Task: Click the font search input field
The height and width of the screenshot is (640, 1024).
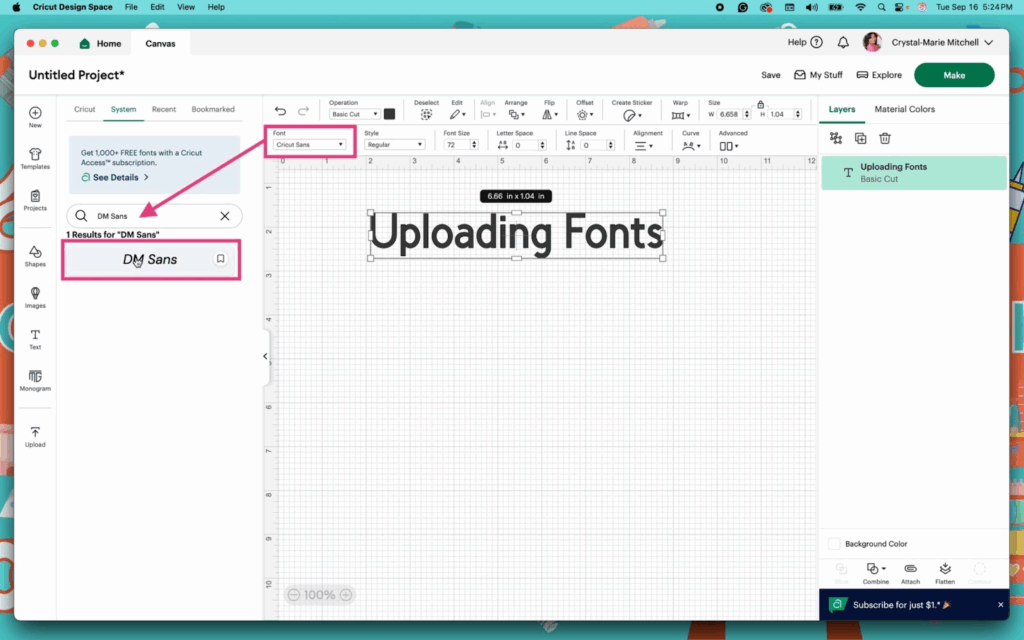Action: 155,216
